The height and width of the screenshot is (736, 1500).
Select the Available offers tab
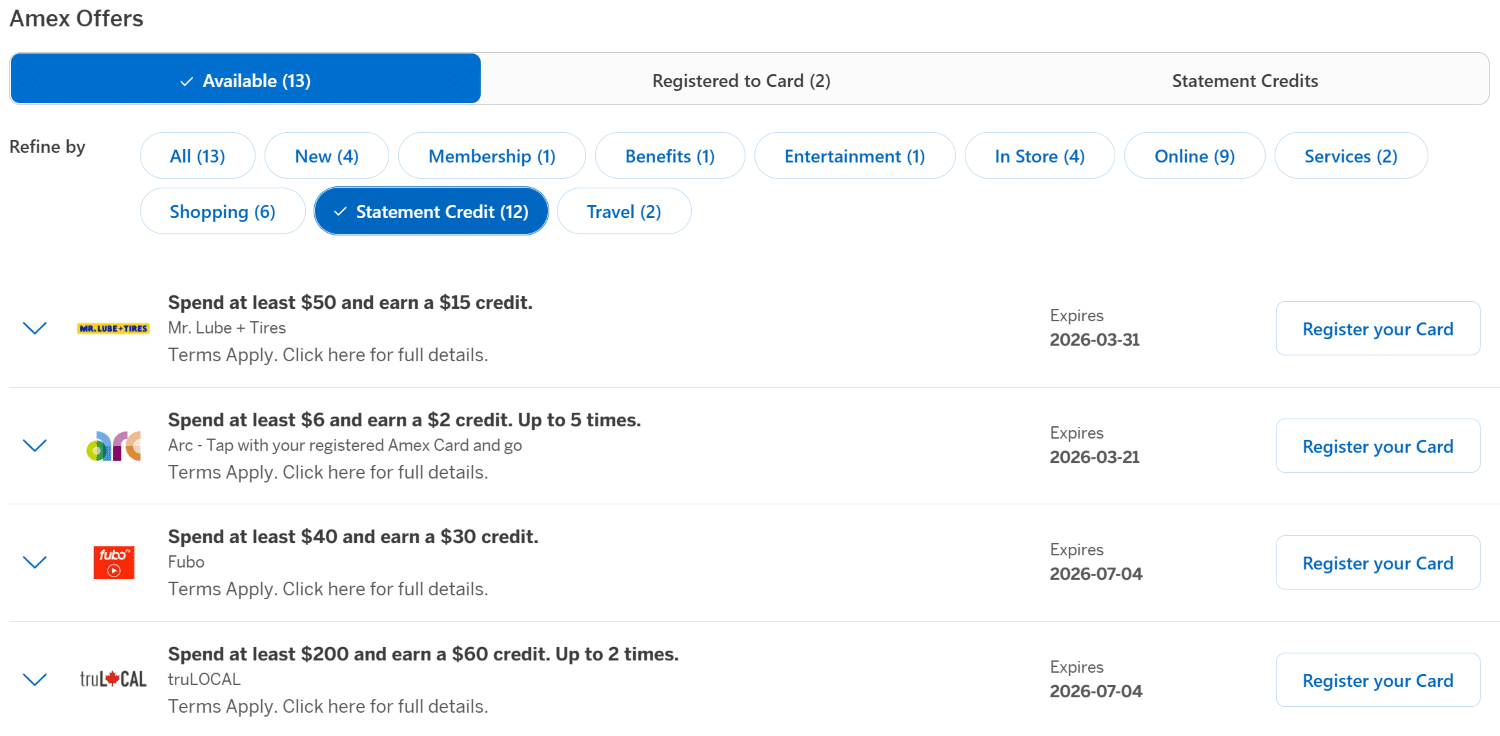point(245,78)
